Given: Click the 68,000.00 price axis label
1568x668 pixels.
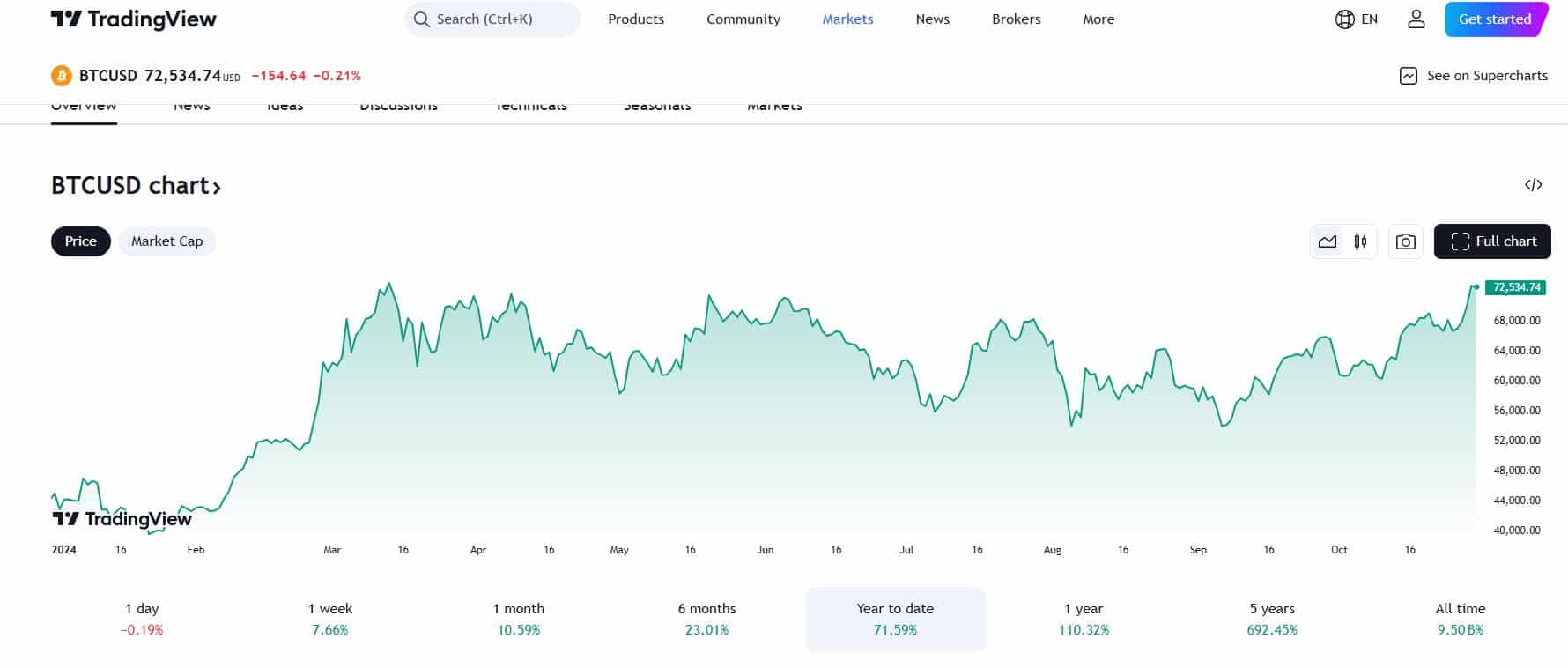Looking at the screenshot, I should click(x=1517, y=321).
